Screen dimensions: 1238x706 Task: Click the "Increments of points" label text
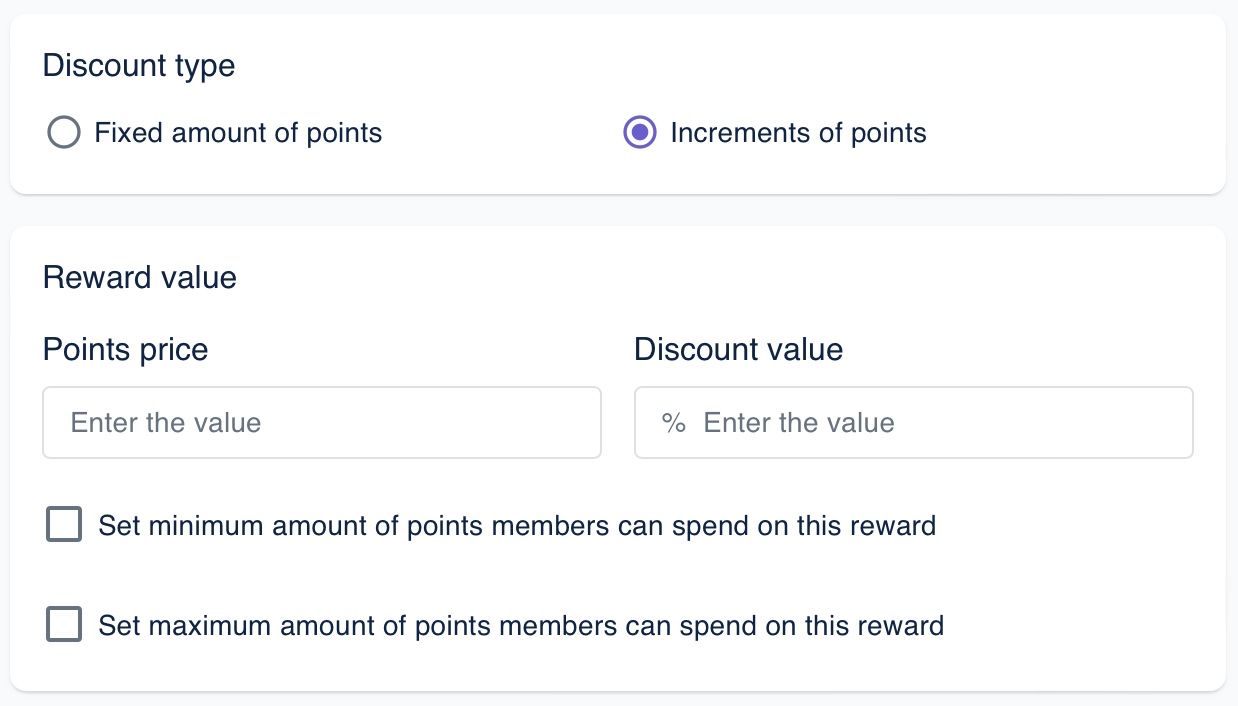coord(798,133)
